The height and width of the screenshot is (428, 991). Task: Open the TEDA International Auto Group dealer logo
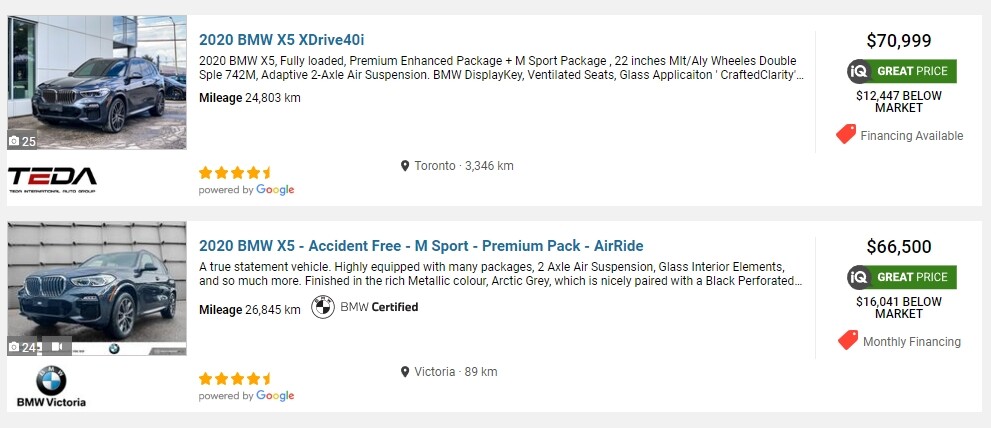coord(52,180)
